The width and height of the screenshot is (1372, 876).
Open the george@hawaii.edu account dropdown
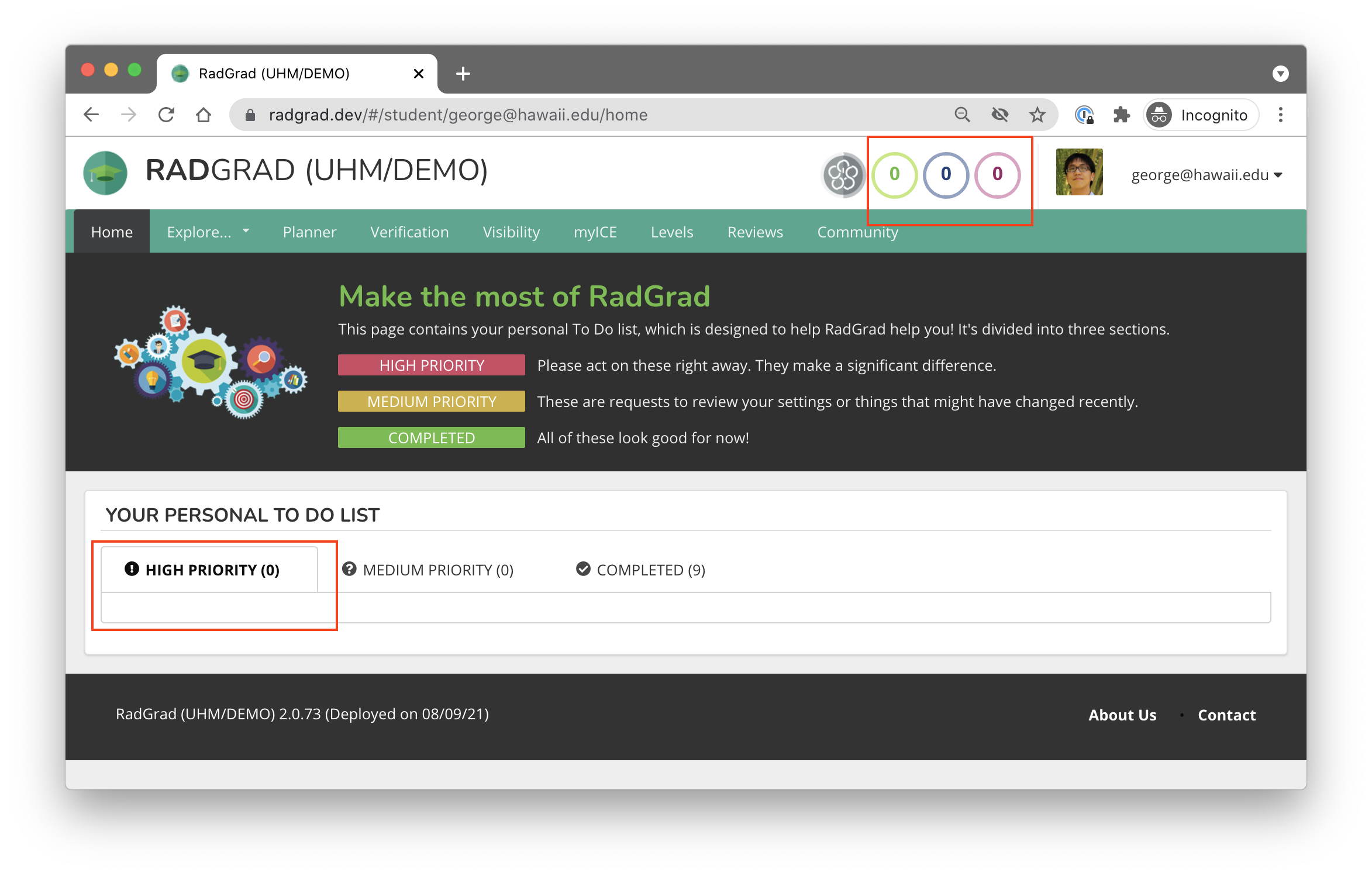point(1206,175)
